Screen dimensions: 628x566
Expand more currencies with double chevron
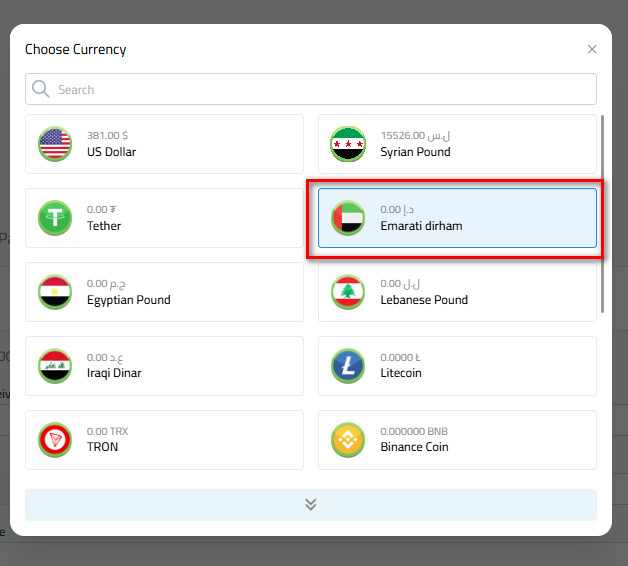pyautogui.click(x=311, y=504)
